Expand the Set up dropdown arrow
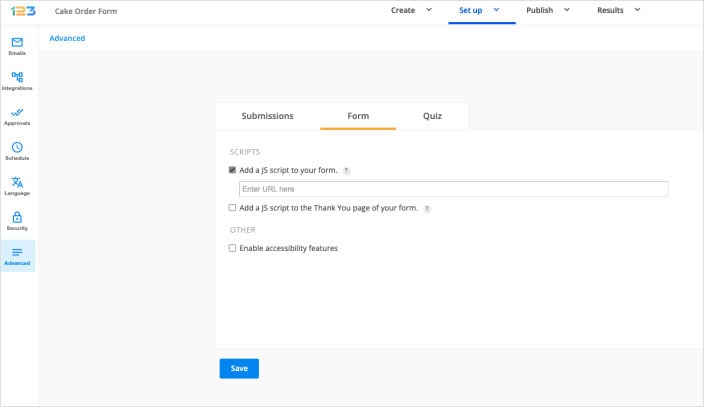Image resolution: width=704 pixels, height=407 pixels. pyautogui.click(x=496, y=9)
